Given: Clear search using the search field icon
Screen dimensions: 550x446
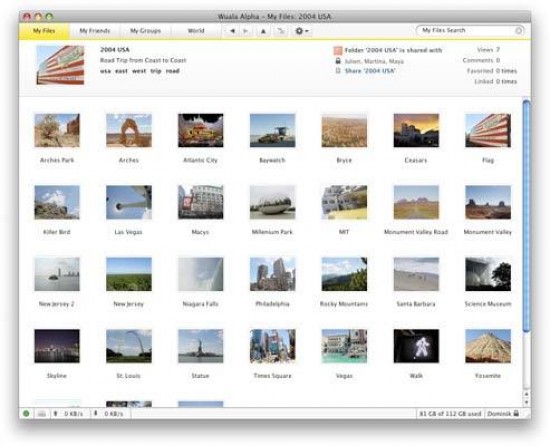Looking at the screenshot, I should tap(518, 31).
